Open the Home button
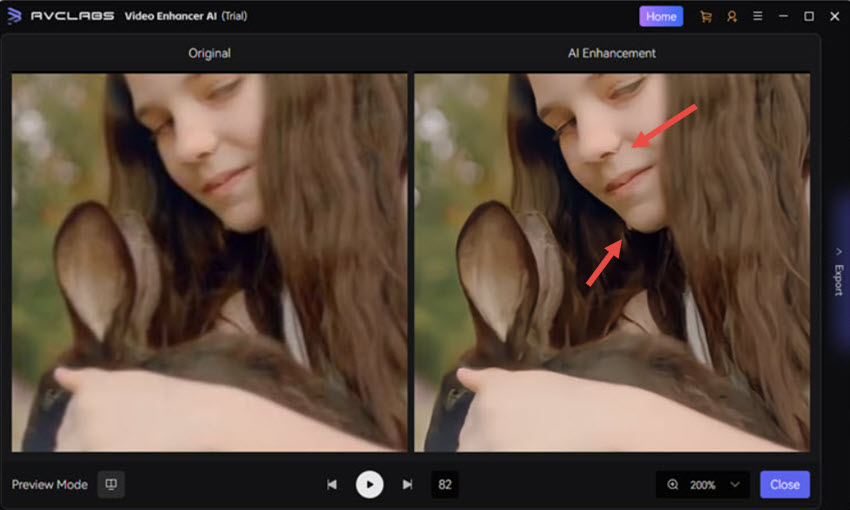Viewport: 850px width, 510px height. click(x=661, y=16)
